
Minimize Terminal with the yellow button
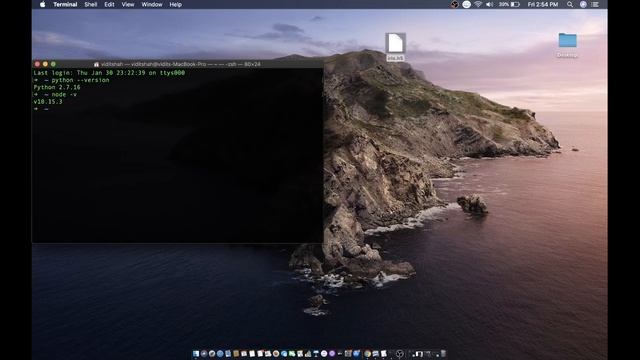tap(45, 64)
